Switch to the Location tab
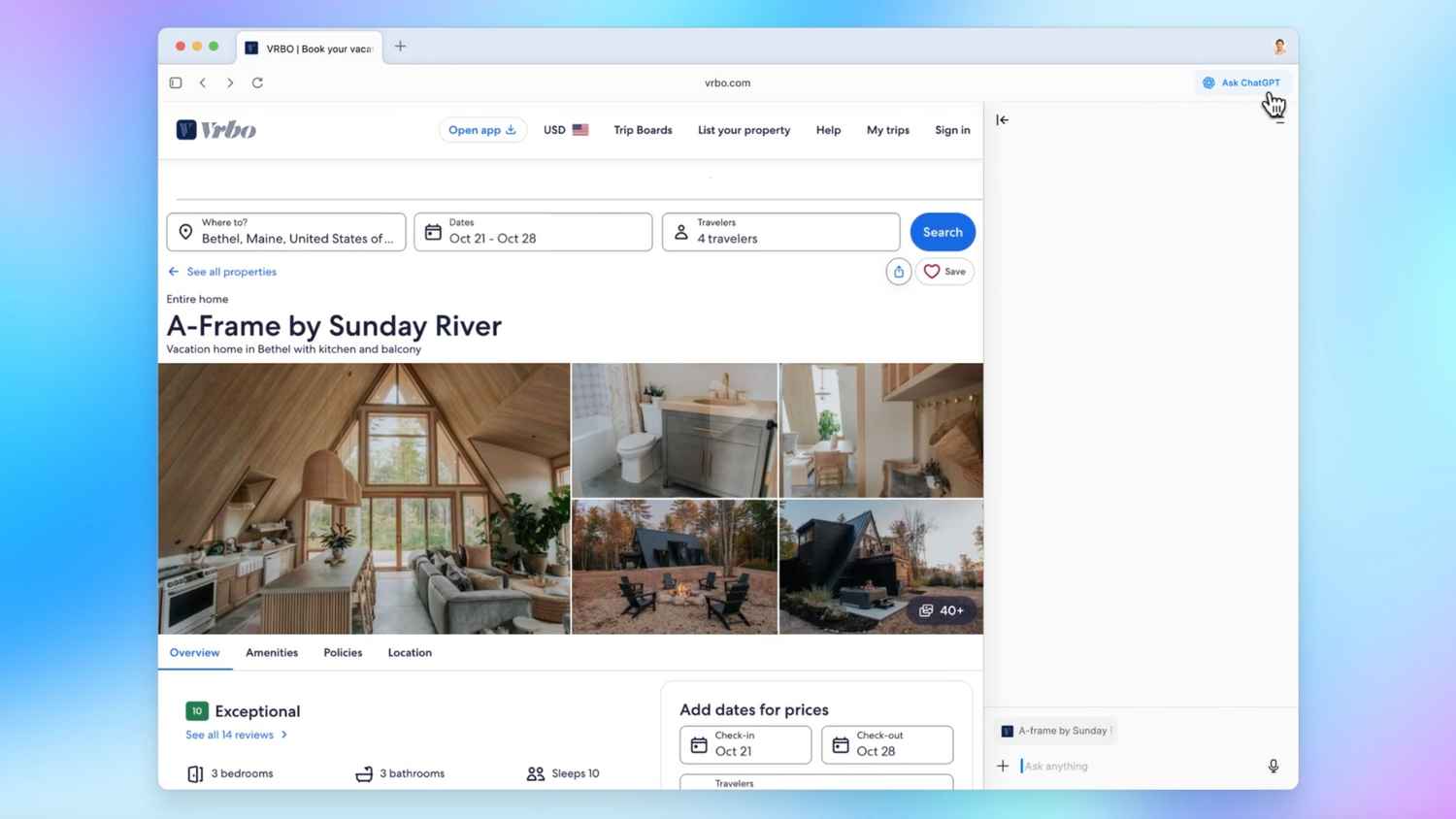The width and height of the screenshot is (1456, 819). pos(409,652)
